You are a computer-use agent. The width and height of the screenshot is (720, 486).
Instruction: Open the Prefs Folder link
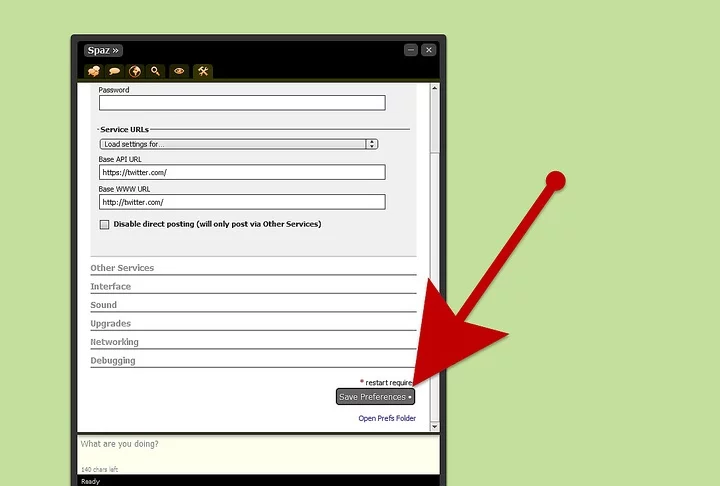(x=387, y=418)
